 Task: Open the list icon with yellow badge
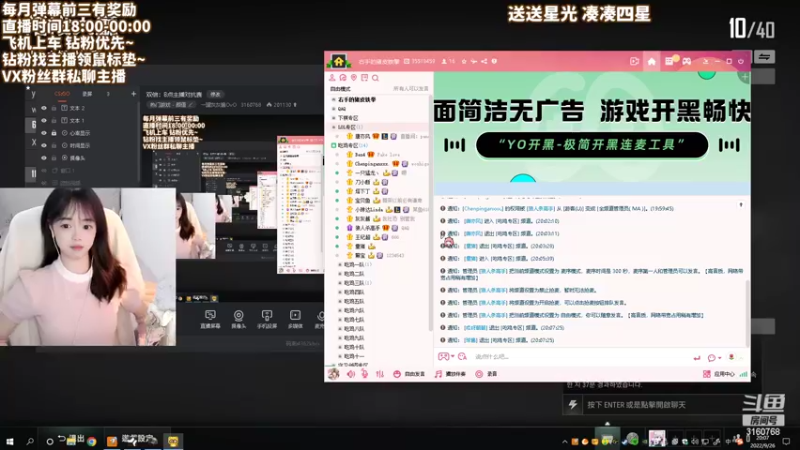670,61
